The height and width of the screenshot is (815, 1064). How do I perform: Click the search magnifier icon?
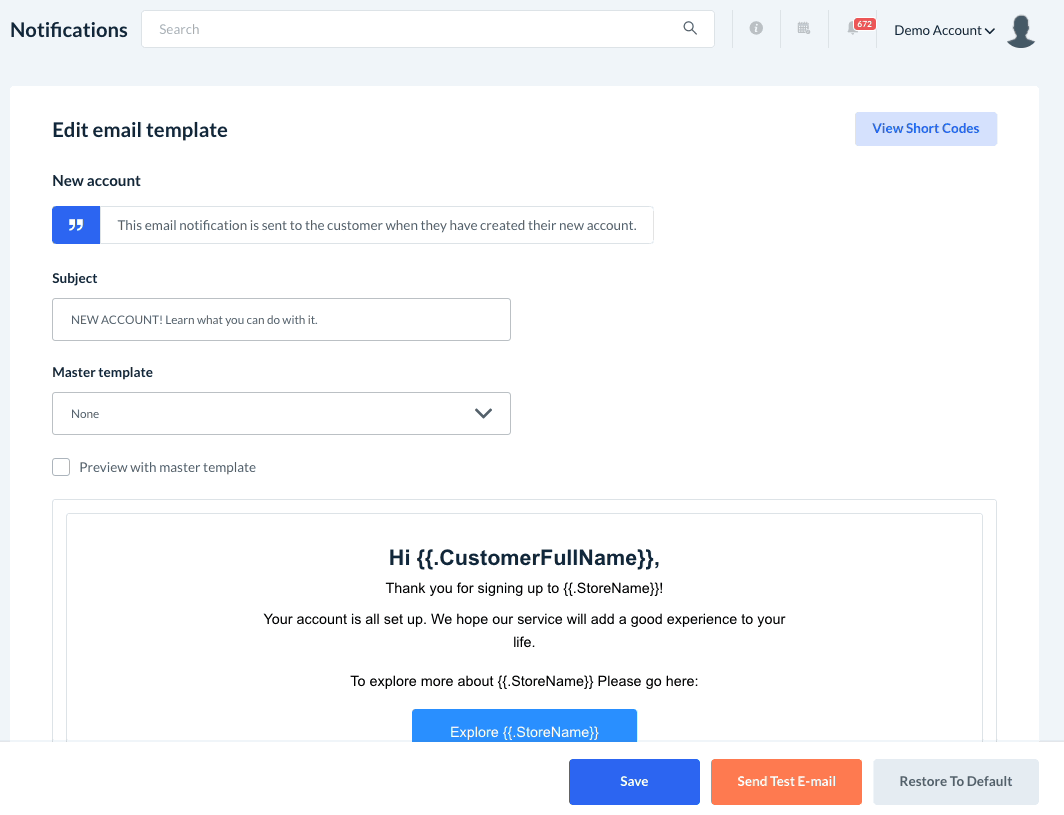click(690, 29)
